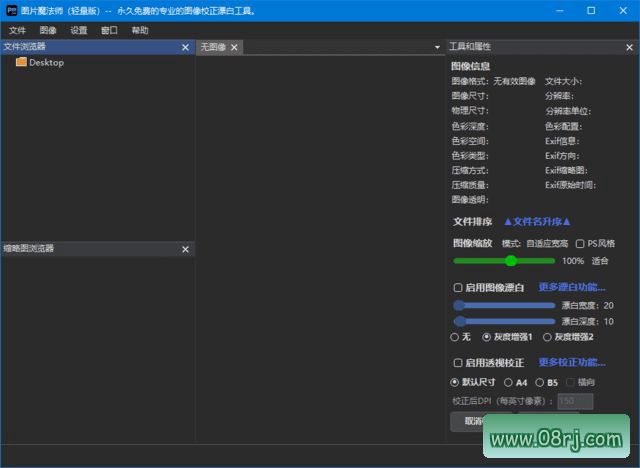This screenshot has height=468, width=640.
Task: Adjust the 漂白宽度 slider
Action: [x=504, y=305]
